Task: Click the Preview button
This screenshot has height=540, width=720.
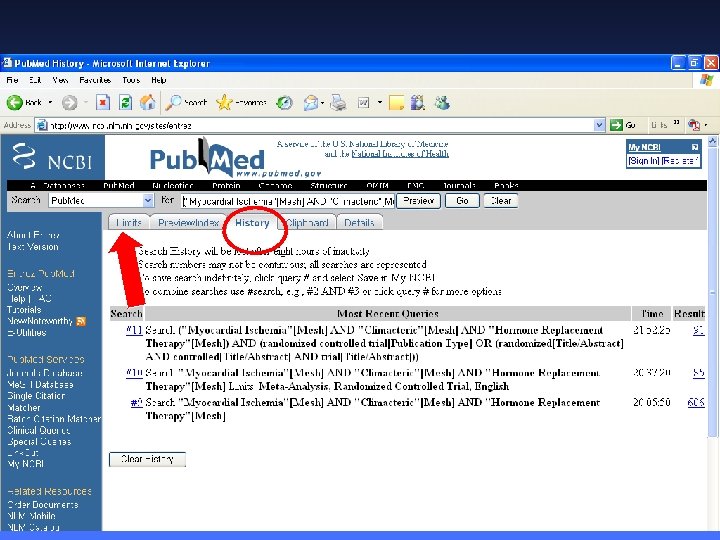Action: click(418, 201)
